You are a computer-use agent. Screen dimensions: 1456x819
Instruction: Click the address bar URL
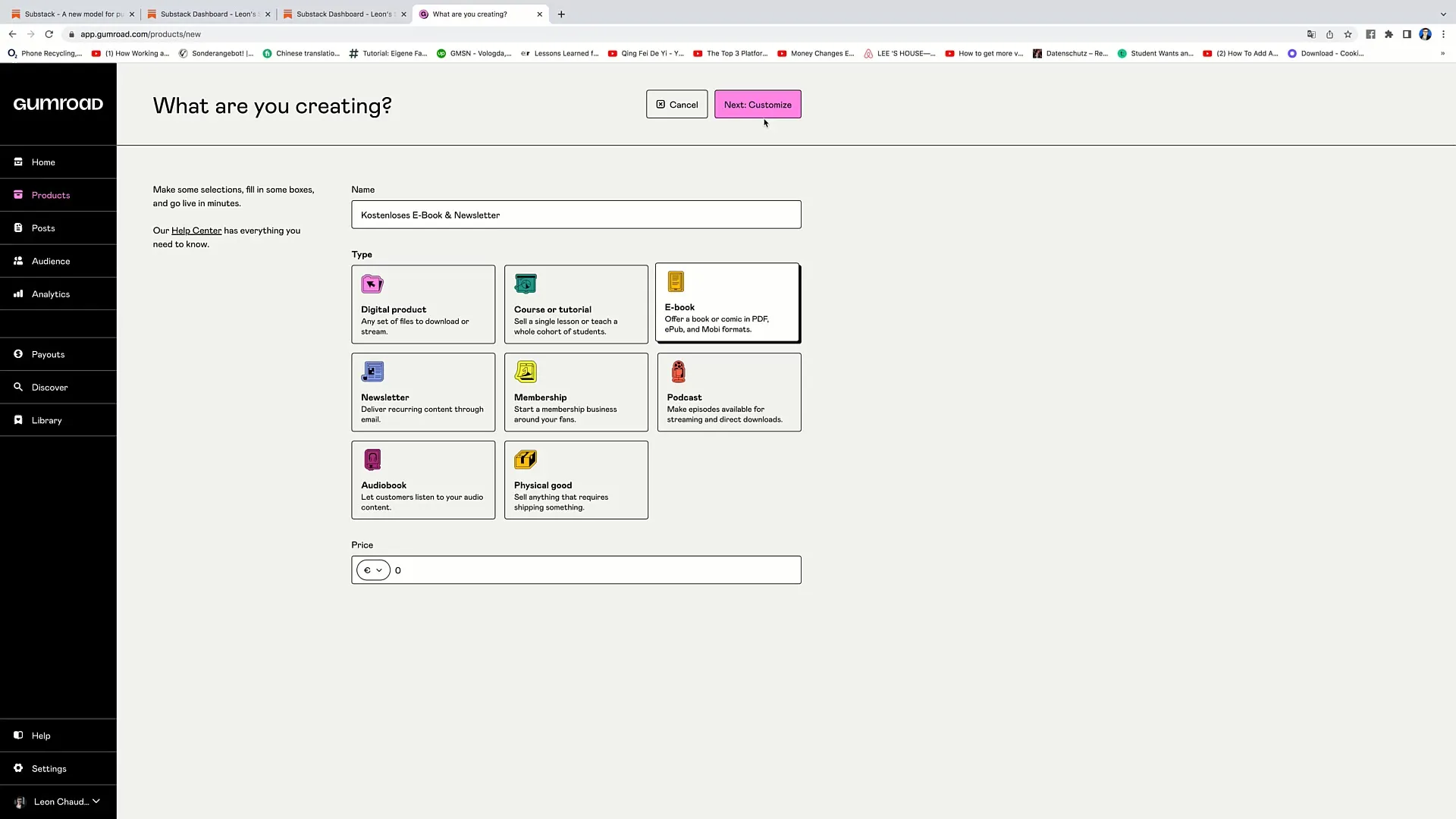[x=141, y=34]
